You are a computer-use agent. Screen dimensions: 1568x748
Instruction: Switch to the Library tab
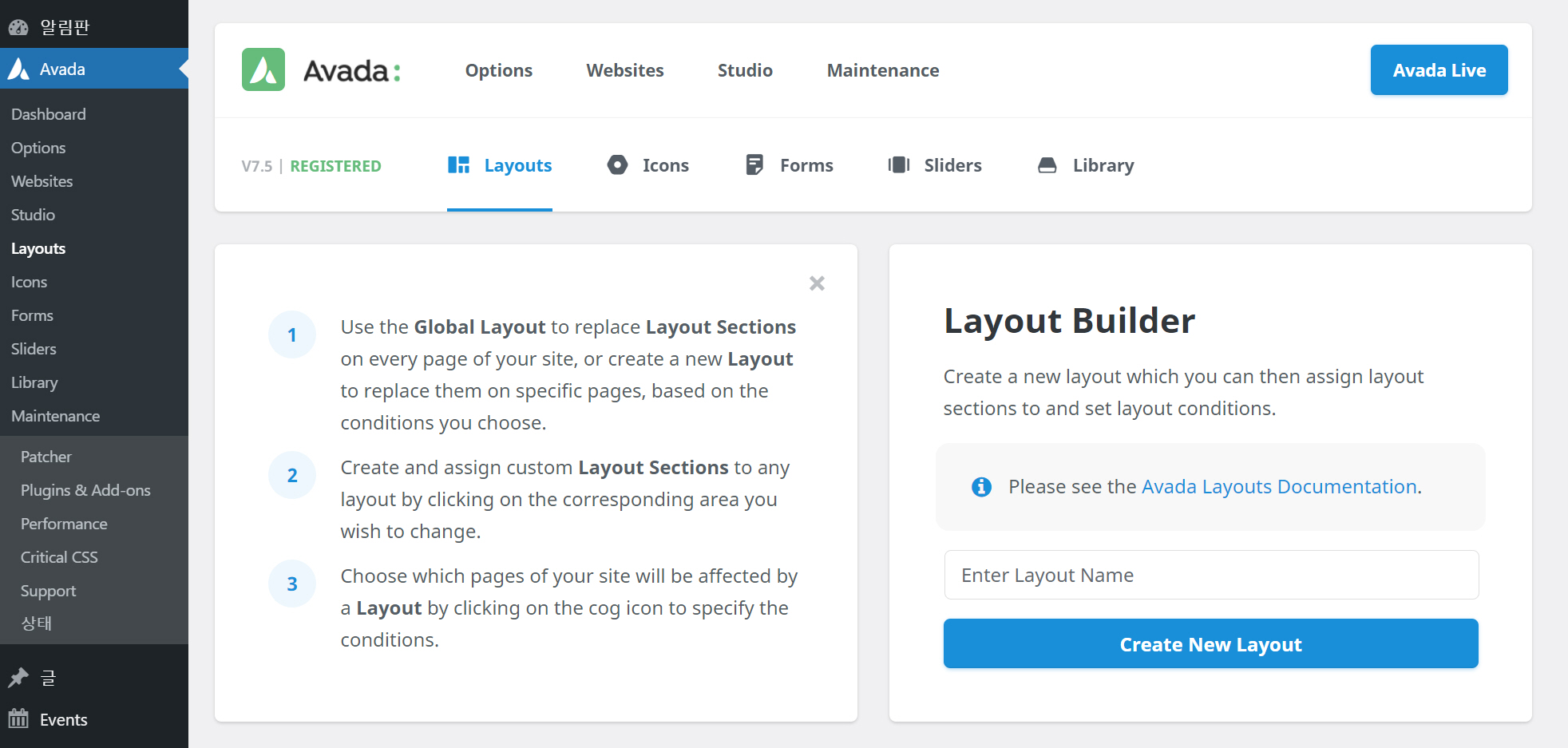1086,165
